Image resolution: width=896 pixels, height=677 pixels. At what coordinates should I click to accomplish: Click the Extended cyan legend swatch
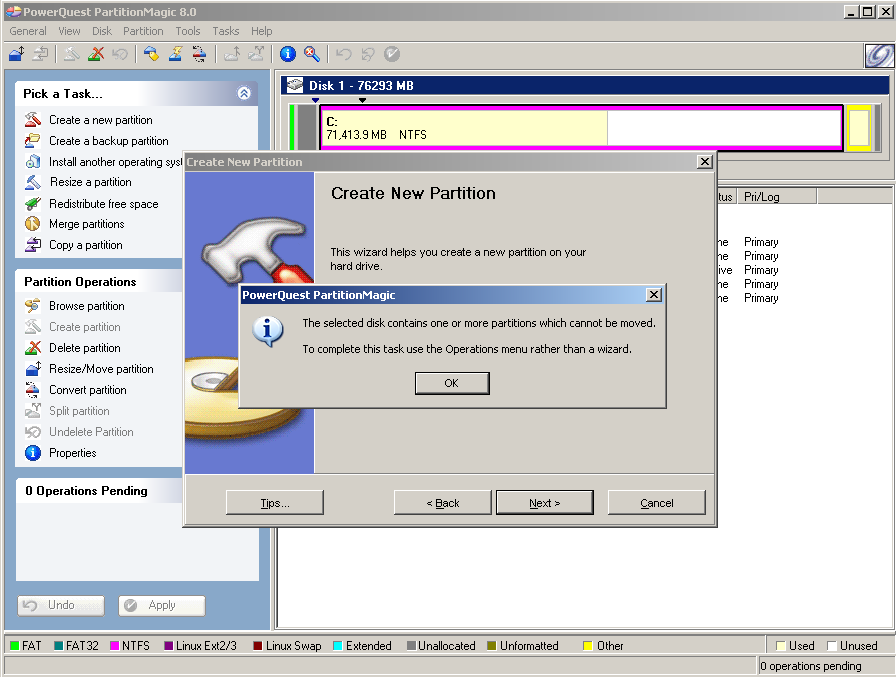coord(338,646)
